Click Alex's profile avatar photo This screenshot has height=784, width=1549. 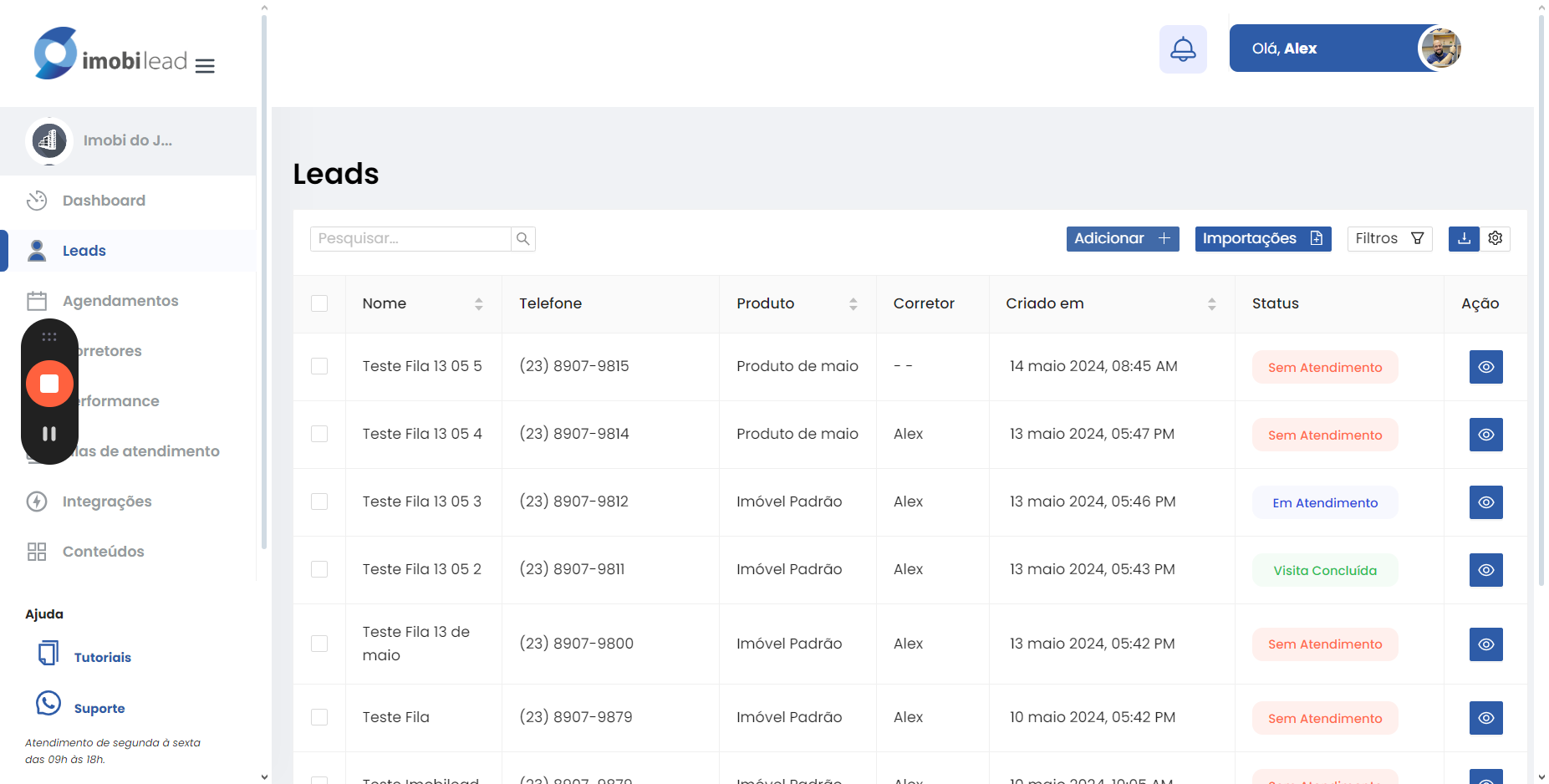click(1440, 48)
